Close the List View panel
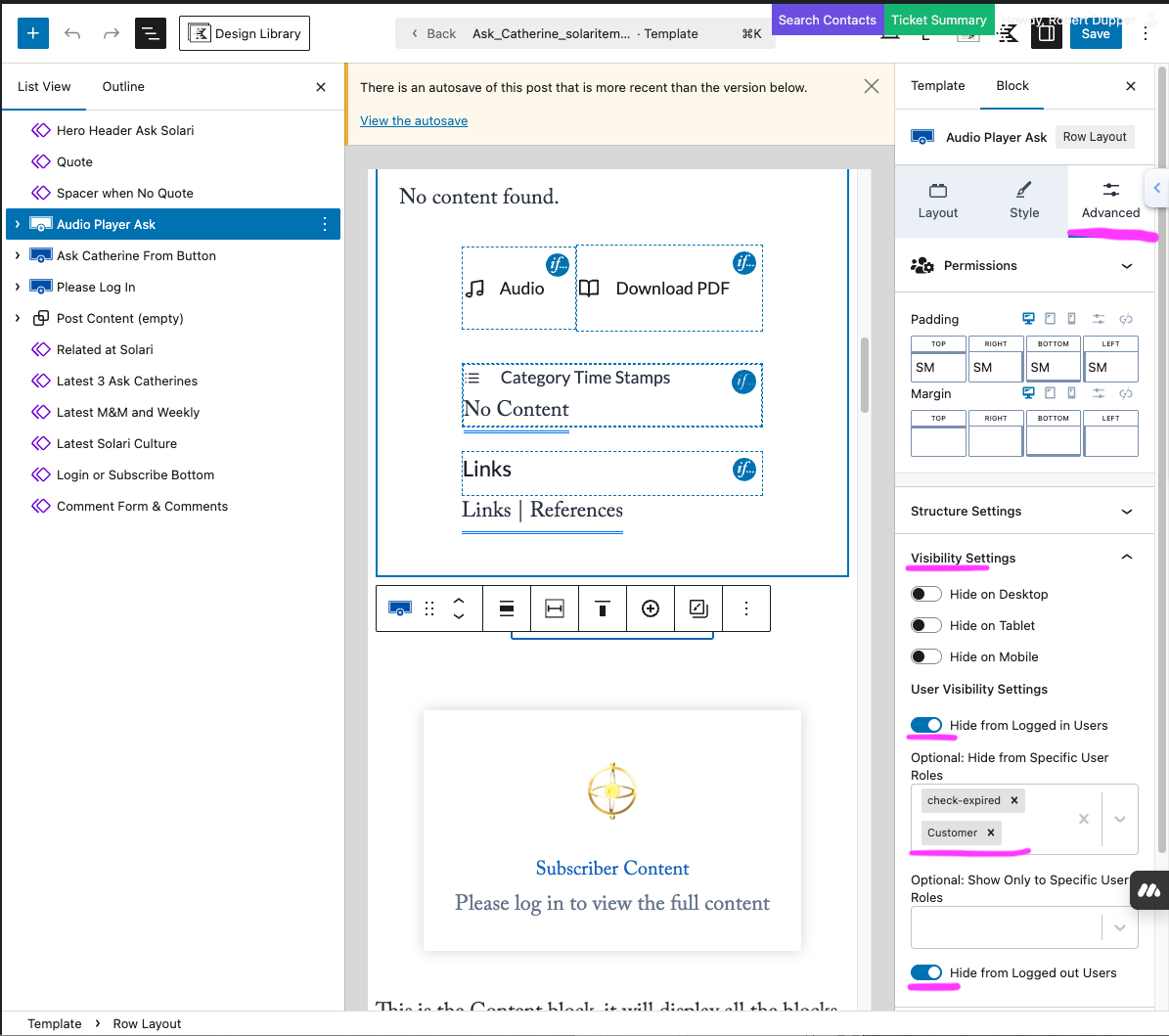1169x1036 pixels. tap(321, 87)
